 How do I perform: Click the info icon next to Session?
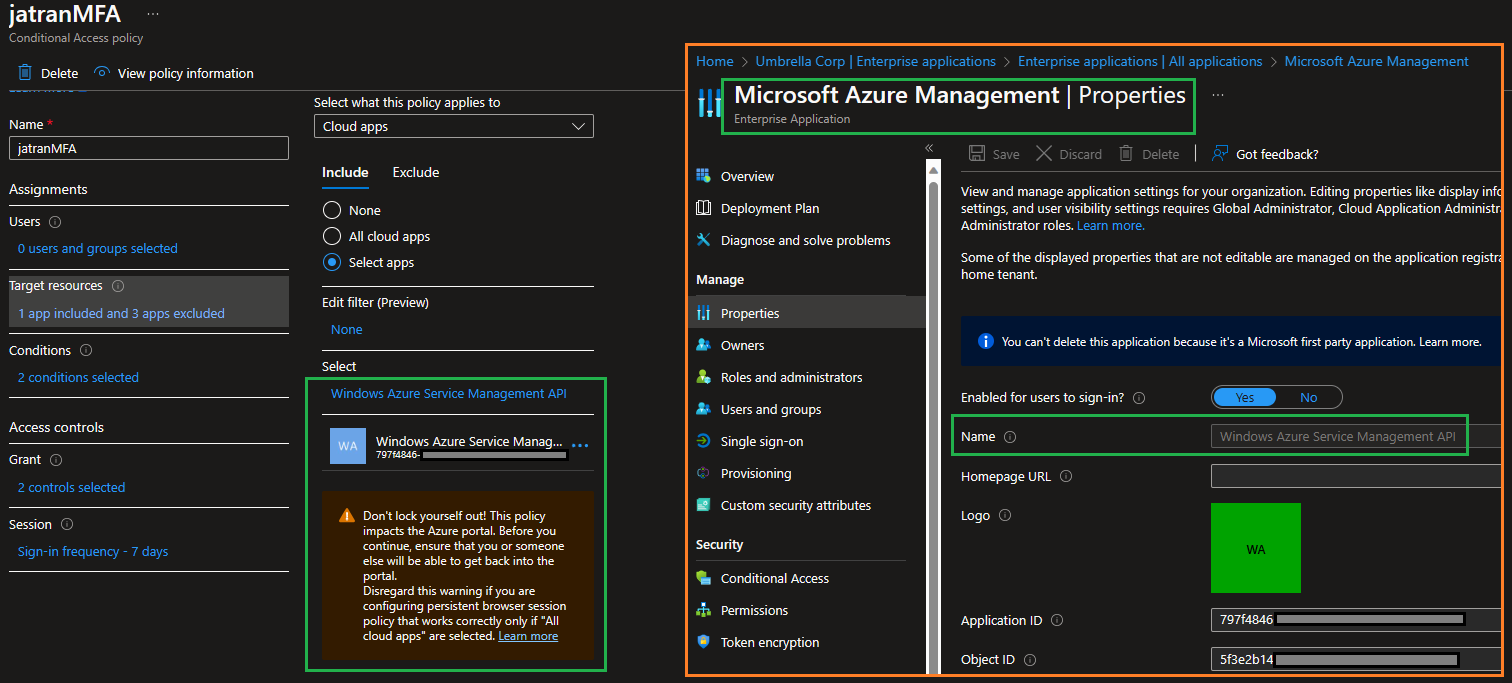pos(67,524)
